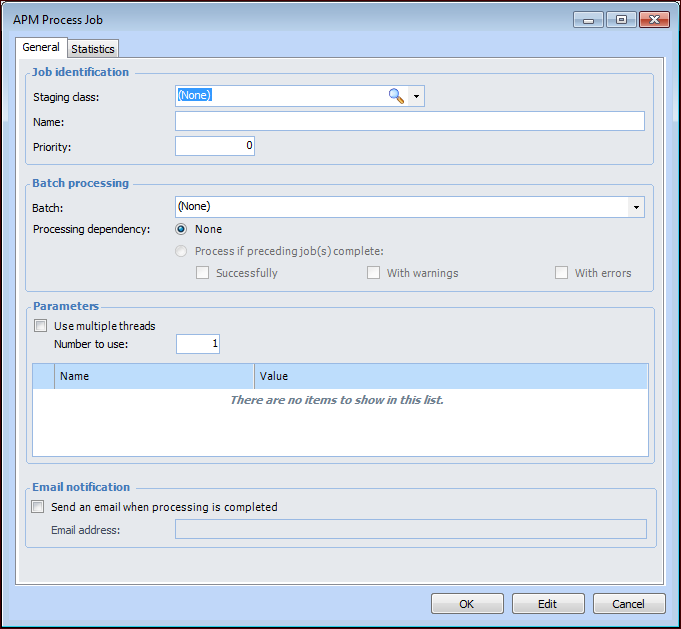Click the OK button
This screenshot has height=629, width=681.
[x=467, y=604]
